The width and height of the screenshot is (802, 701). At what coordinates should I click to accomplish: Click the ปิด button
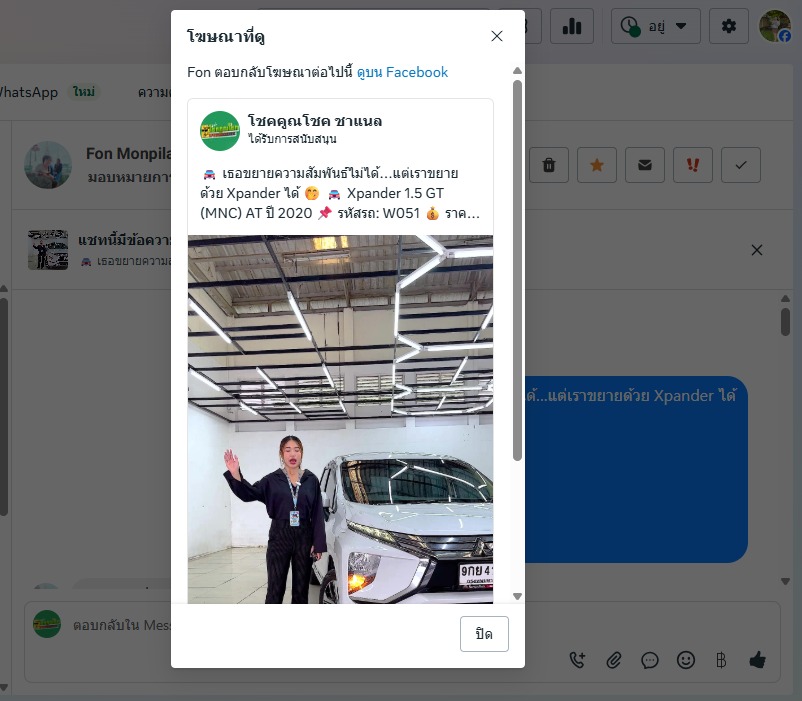[x=484, y=634]
